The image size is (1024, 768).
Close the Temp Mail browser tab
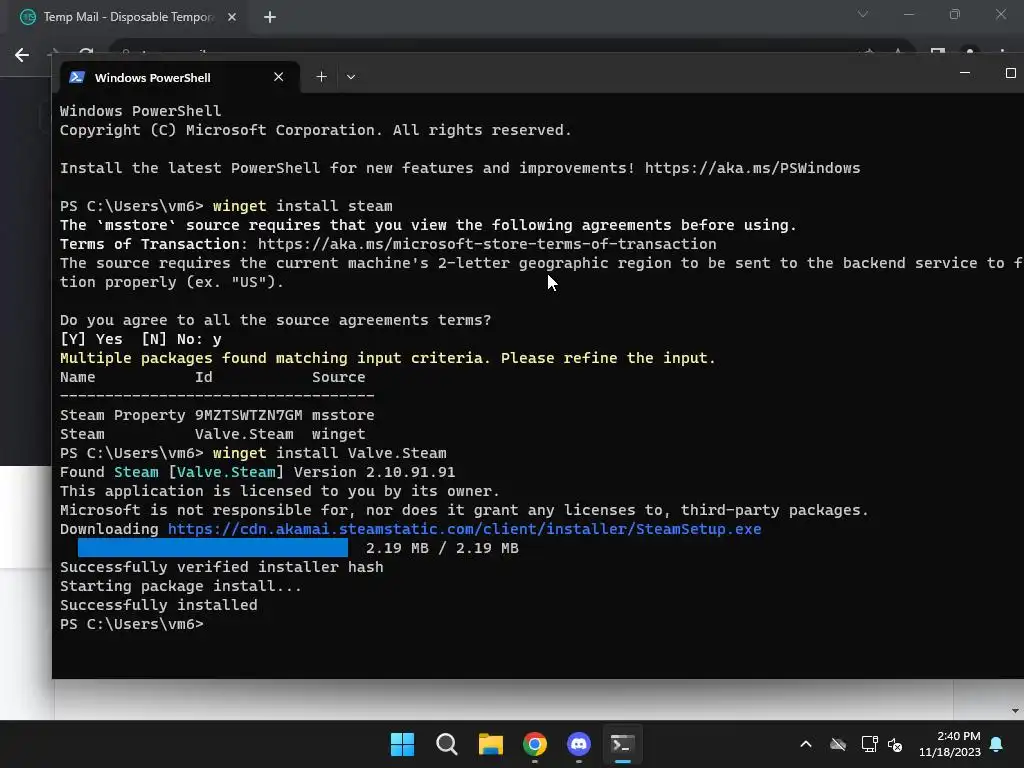click(232, 17)
